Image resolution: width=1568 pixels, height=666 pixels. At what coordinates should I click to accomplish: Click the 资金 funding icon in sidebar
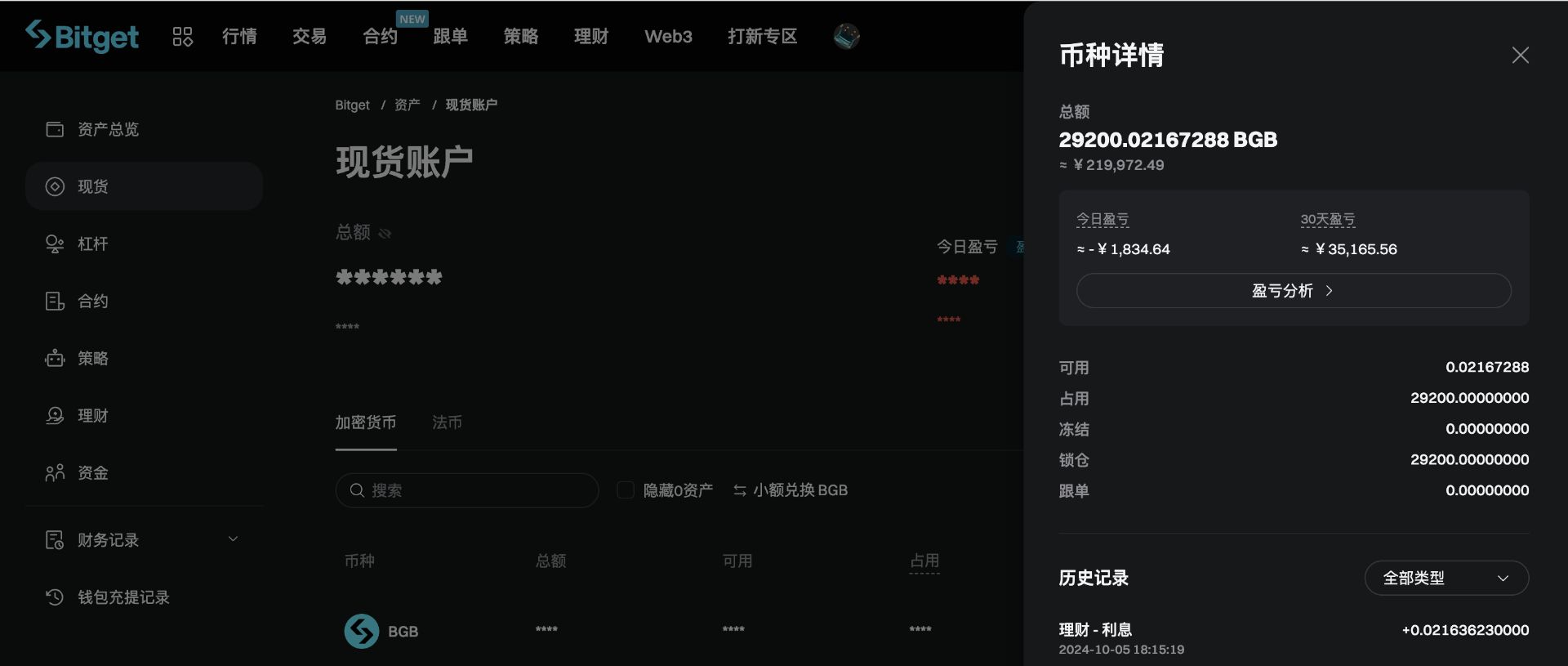[x=55, y=472]
